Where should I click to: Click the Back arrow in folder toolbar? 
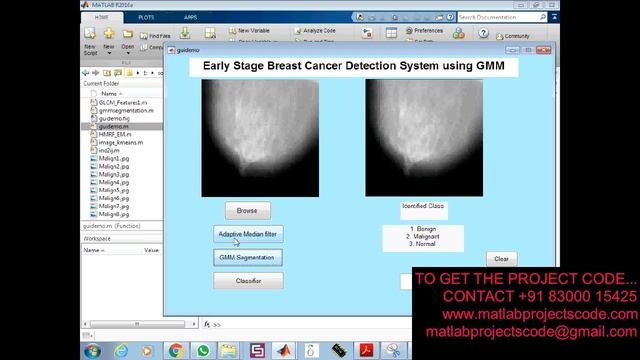pyautogui.click(x=86, y=73)
